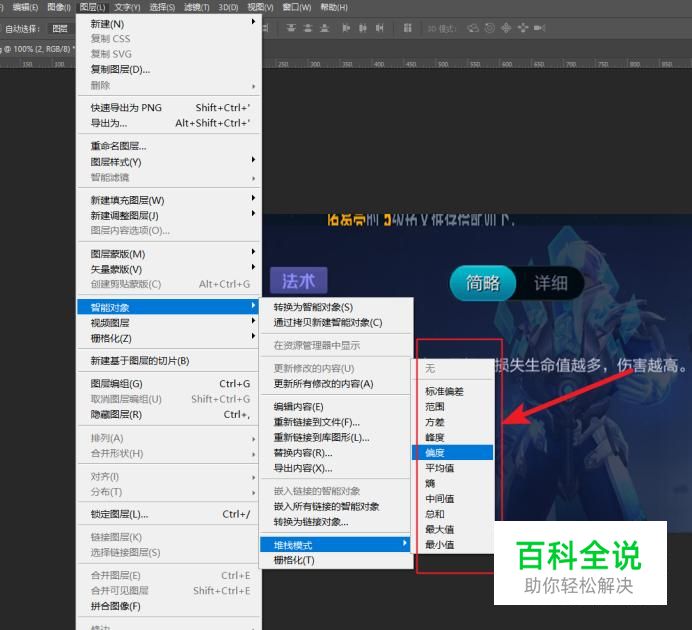Viewport: 692px width, 630px height.
Task: Choose 拼合图像(F)
Action: tap(168, 606)
